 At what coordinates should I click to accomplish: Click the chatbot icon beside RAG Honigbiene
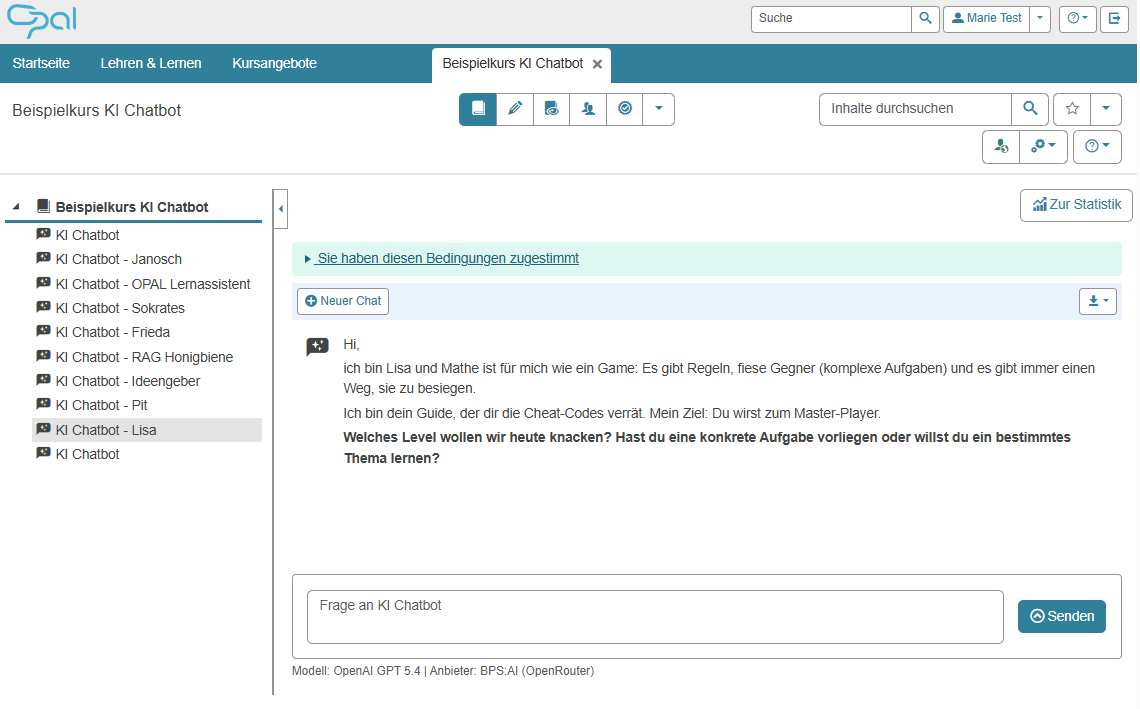pyautogui.click(x=44, y=356)
